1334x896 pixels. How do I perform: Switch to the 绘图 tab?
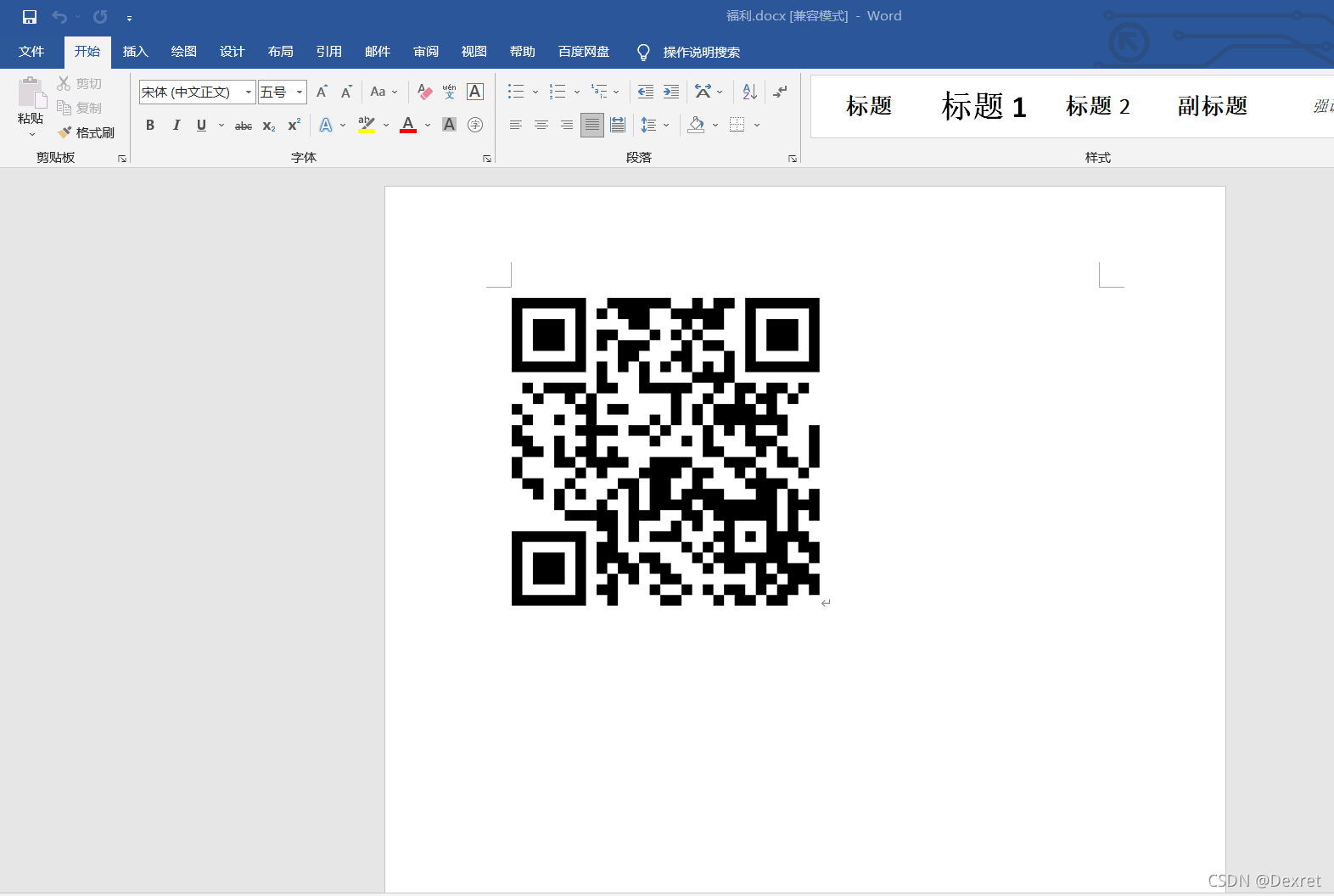click(x=184, y=52)
